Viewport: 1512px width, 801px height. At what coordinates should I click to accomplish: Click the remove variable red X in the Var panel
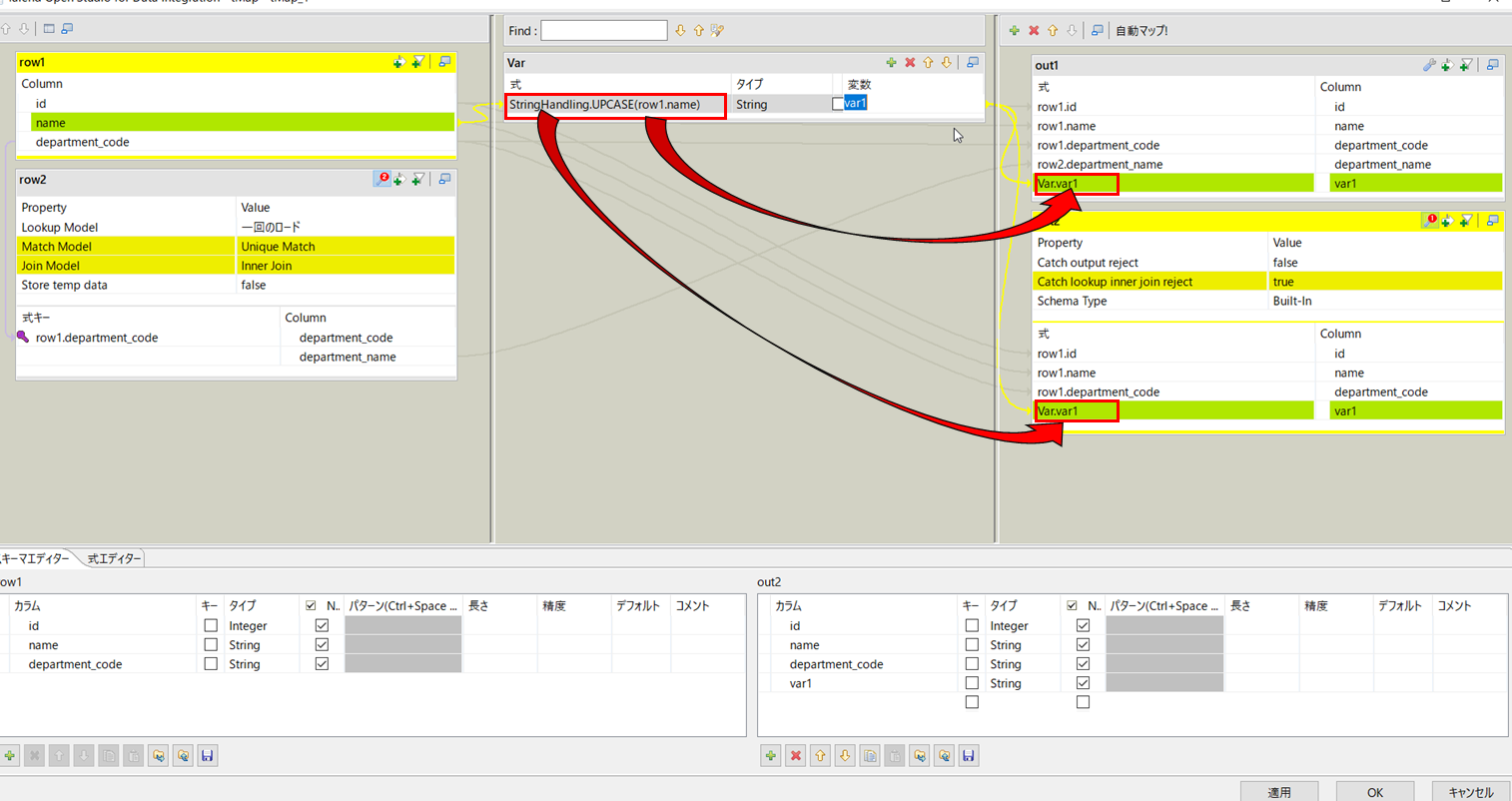pos(910,63)
